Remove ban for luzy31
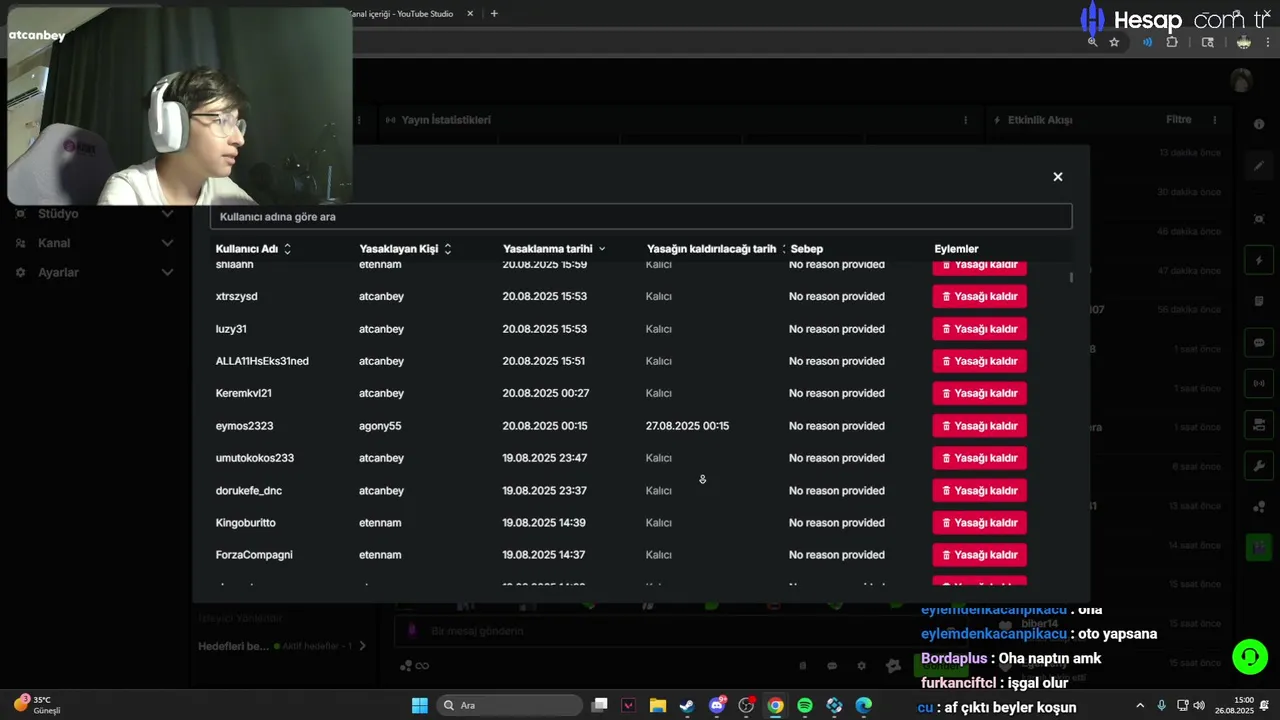This screenshot has width=1280, height=720. tap(980, 329)
